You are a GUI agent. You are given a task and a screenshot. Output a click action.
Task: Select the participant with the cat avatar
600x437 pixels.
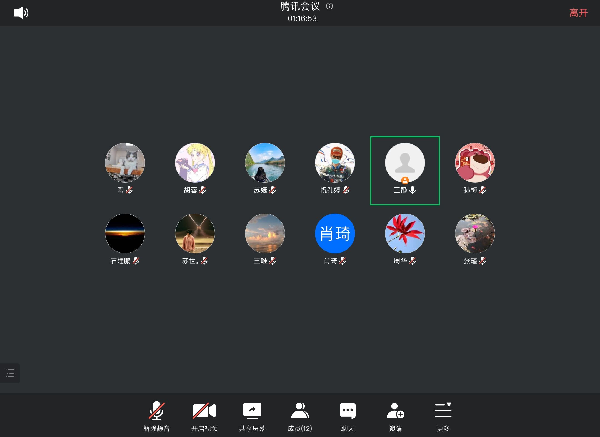(125, 163)
